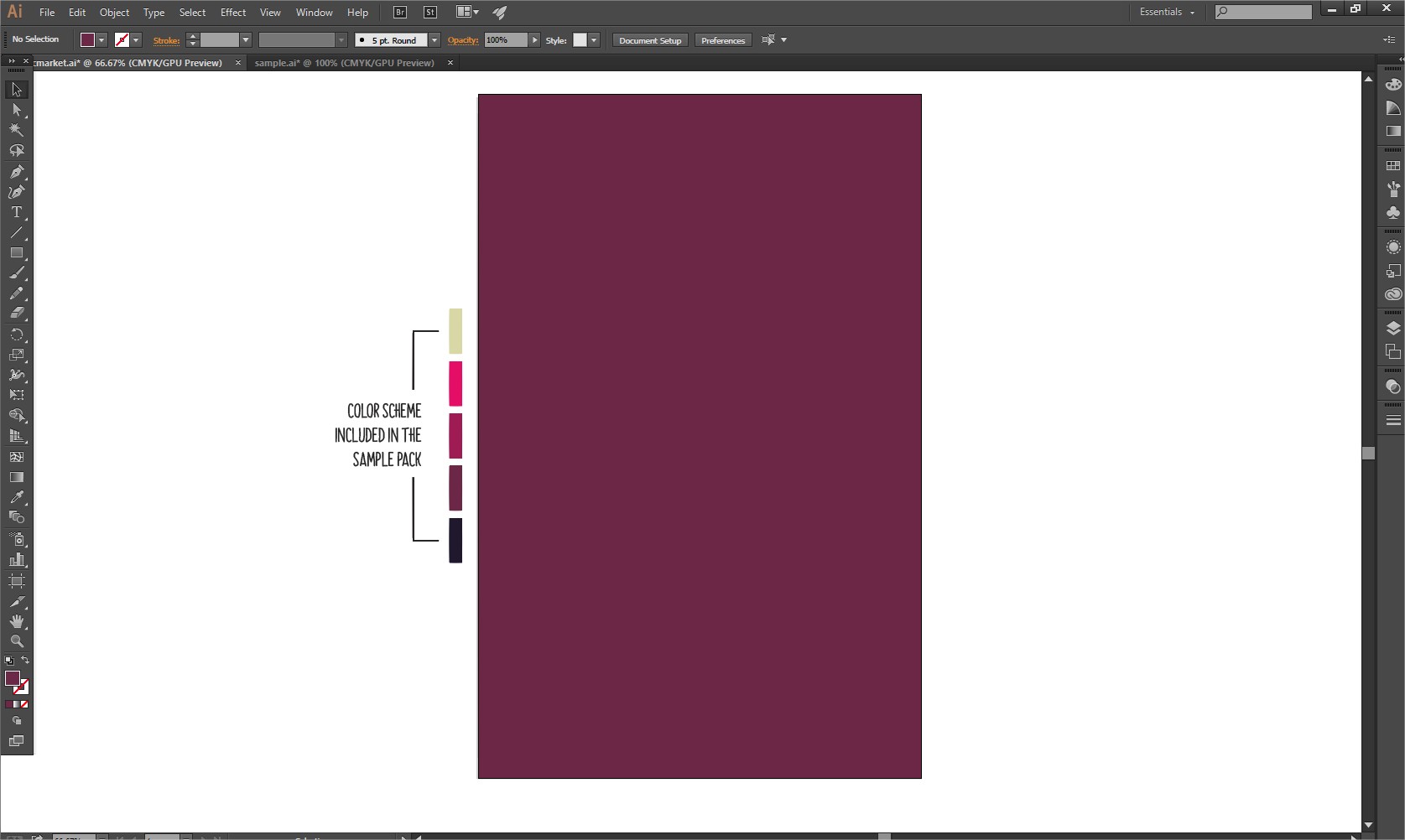
Task: Activate the Zoom tool
Action: (17, 641)
